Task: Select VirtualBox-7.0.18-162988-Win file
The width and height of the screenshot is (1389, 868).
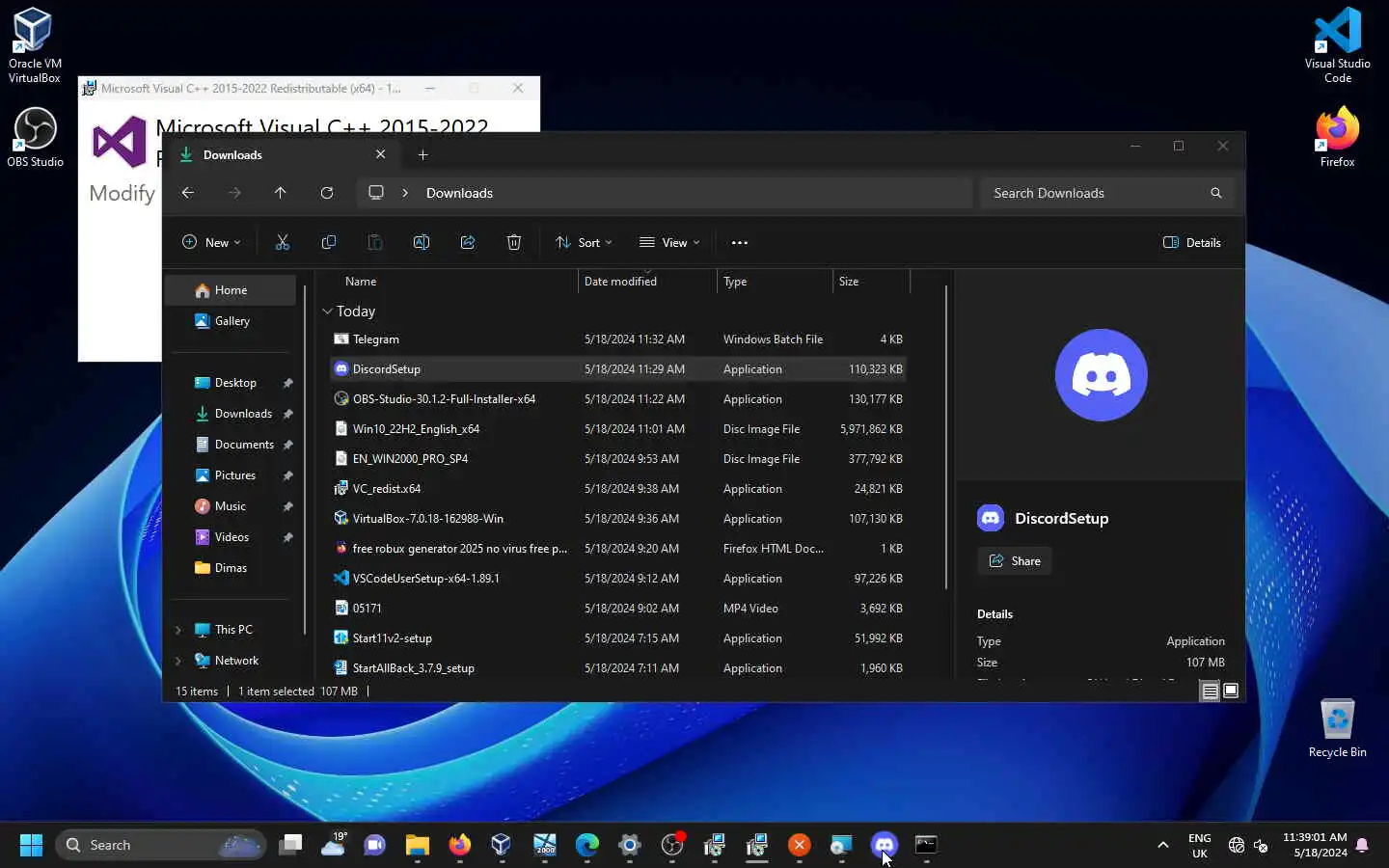Action: click(617, 519)
